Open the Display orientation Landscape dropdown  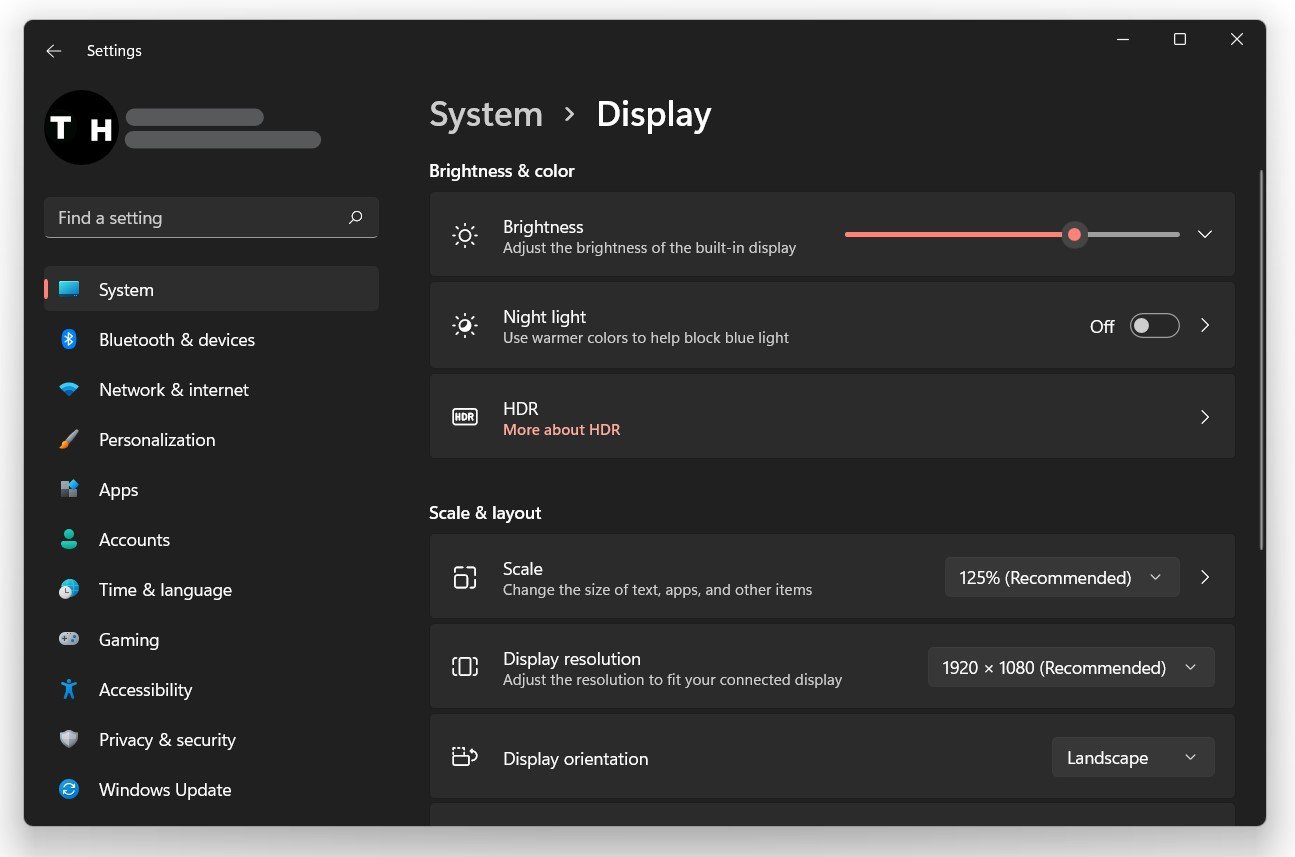pyautogui.click(x=1132, y=758)
